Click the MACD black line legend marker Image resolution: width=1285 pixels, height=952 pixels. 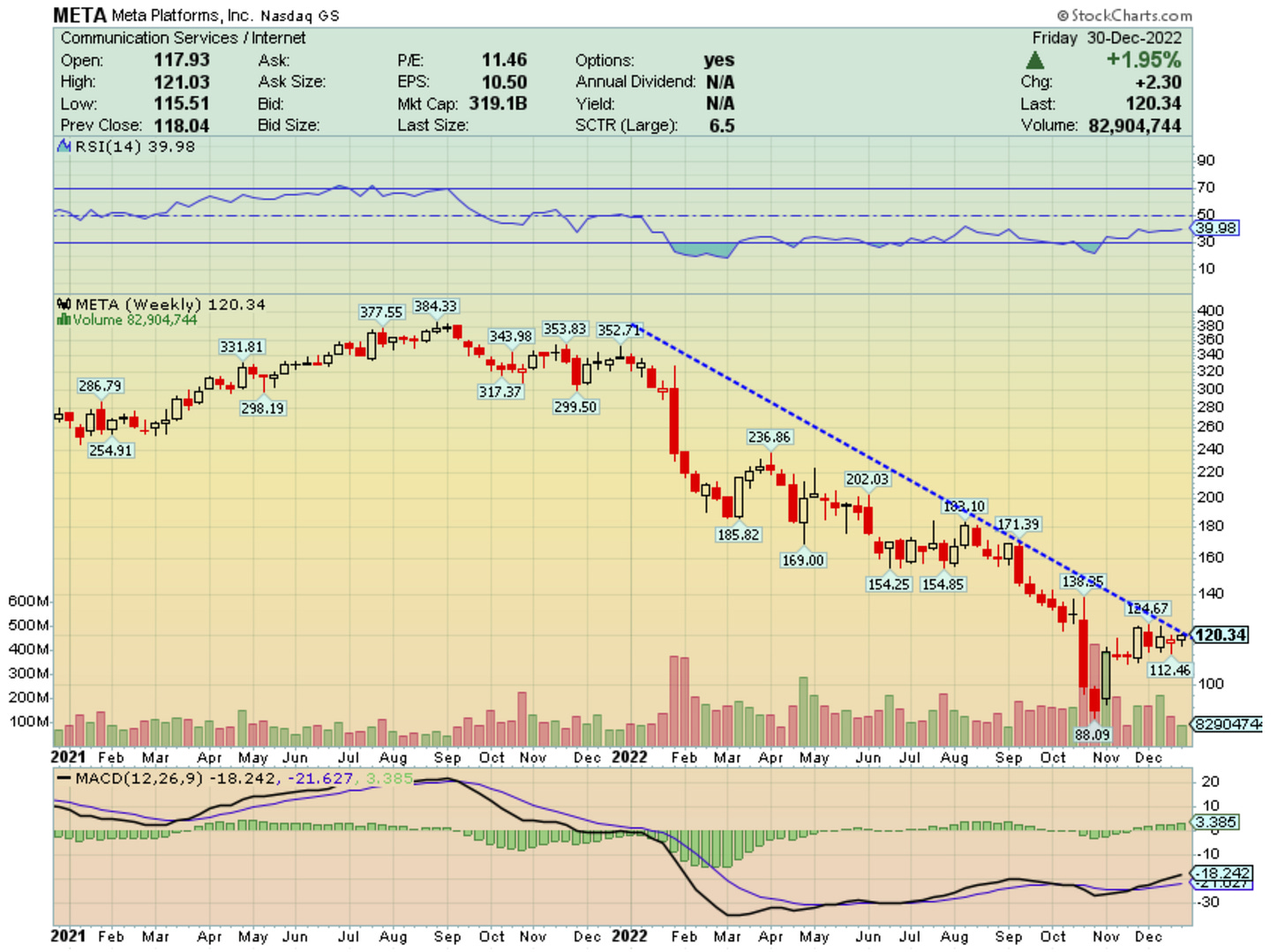click(64, 778)
